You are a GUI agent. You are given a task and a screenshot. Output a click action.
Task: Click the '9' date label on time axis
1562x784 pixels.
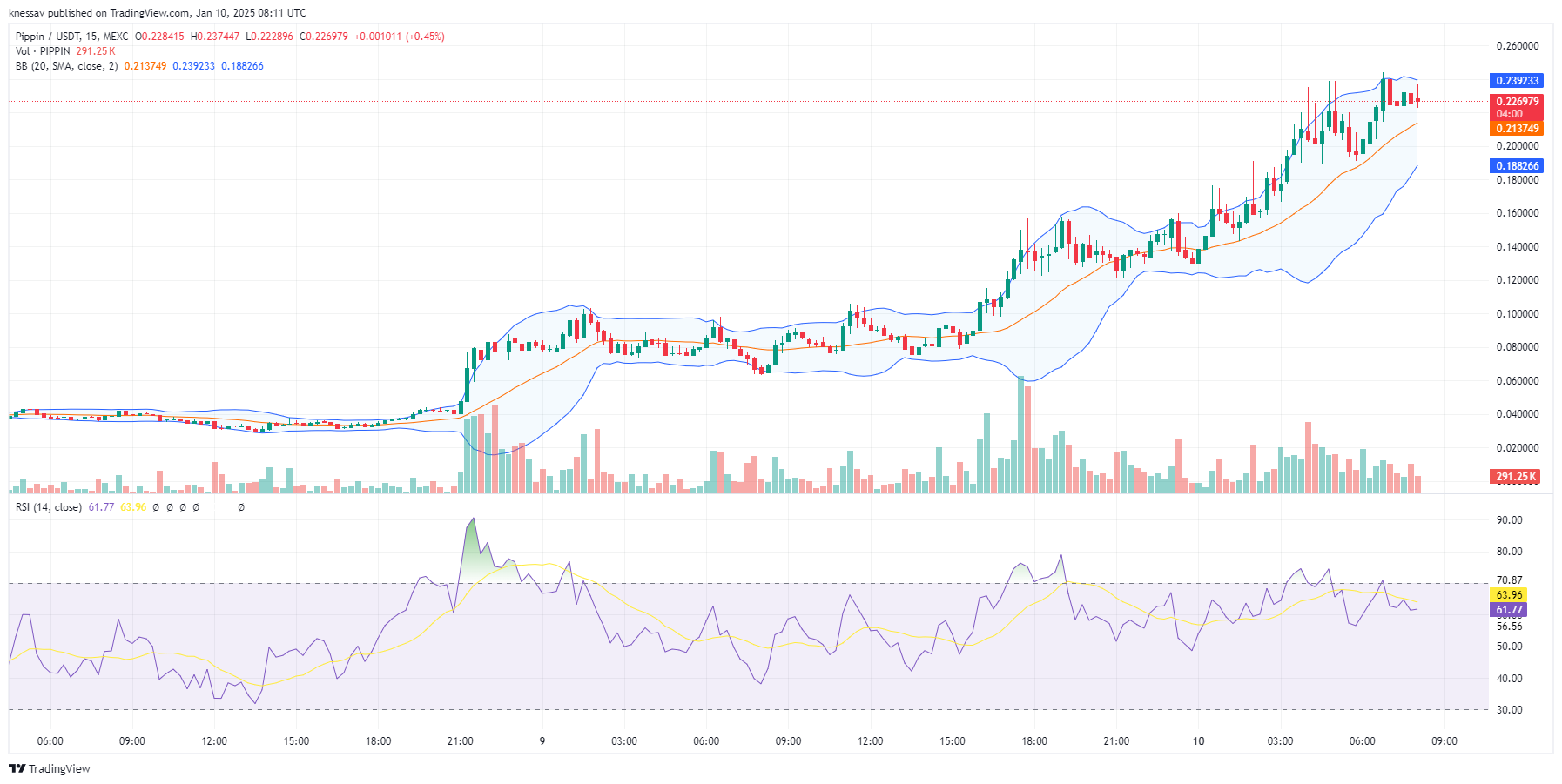tap(542, 741)
